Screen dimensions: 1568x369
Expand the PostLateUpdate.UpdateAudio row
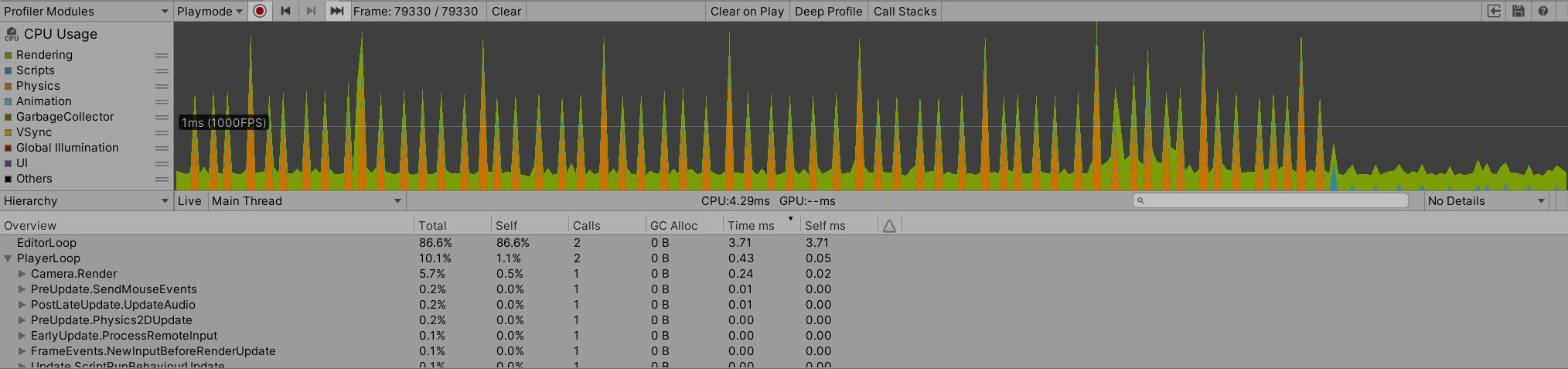click(x=22, y=305)
